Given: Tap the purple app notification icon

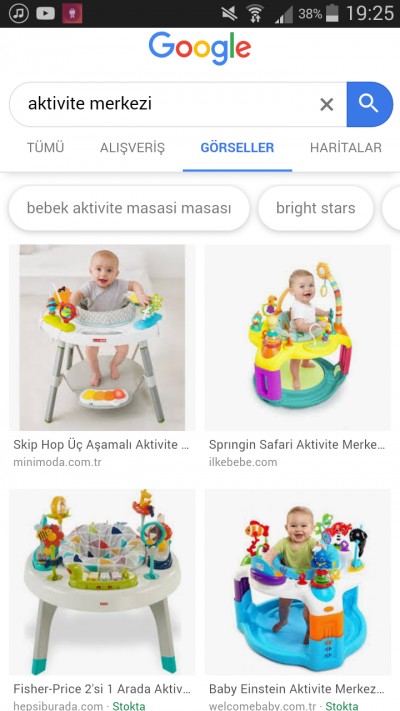Looking at the screenshot, I should point(72,14).
